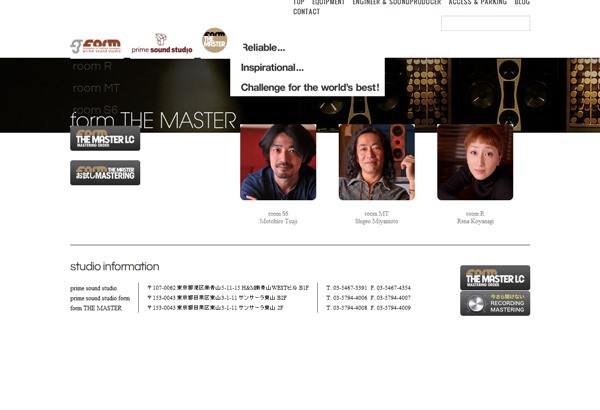Click THE MASTER LC footer banner
This screenshot has width=600, height=410.
(495, 278)
